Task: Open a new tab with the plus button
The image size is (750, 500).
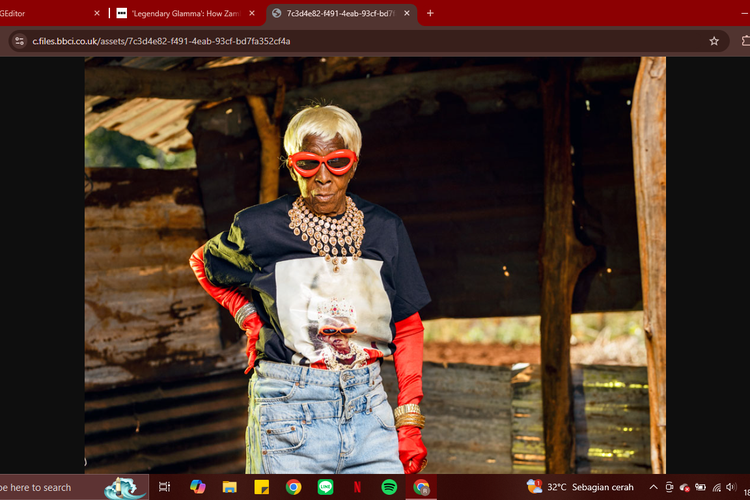Action: point(430,13)
